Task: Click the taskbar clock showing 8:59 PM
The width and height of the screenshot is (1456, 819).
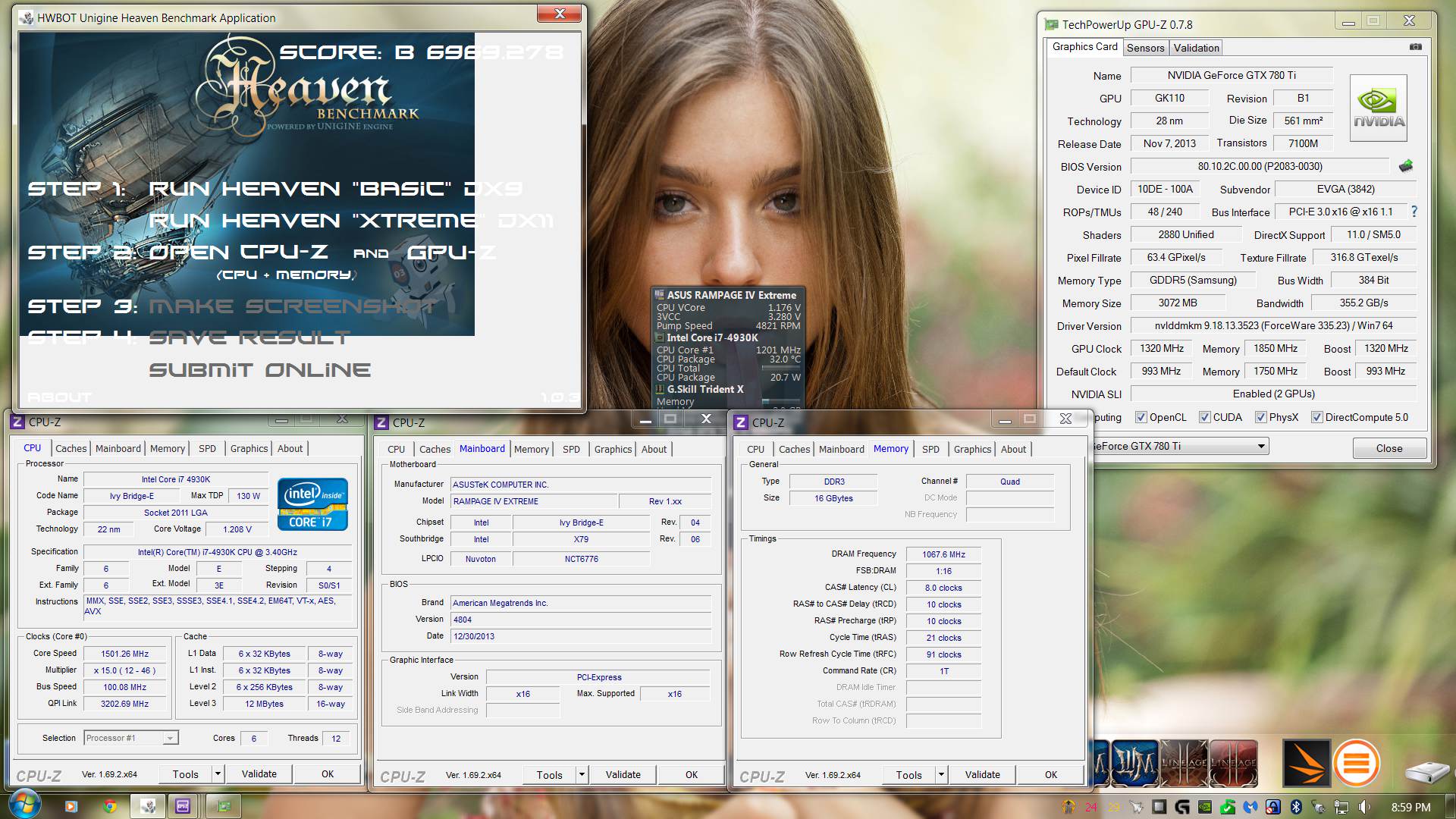Action: [1410, 807]
